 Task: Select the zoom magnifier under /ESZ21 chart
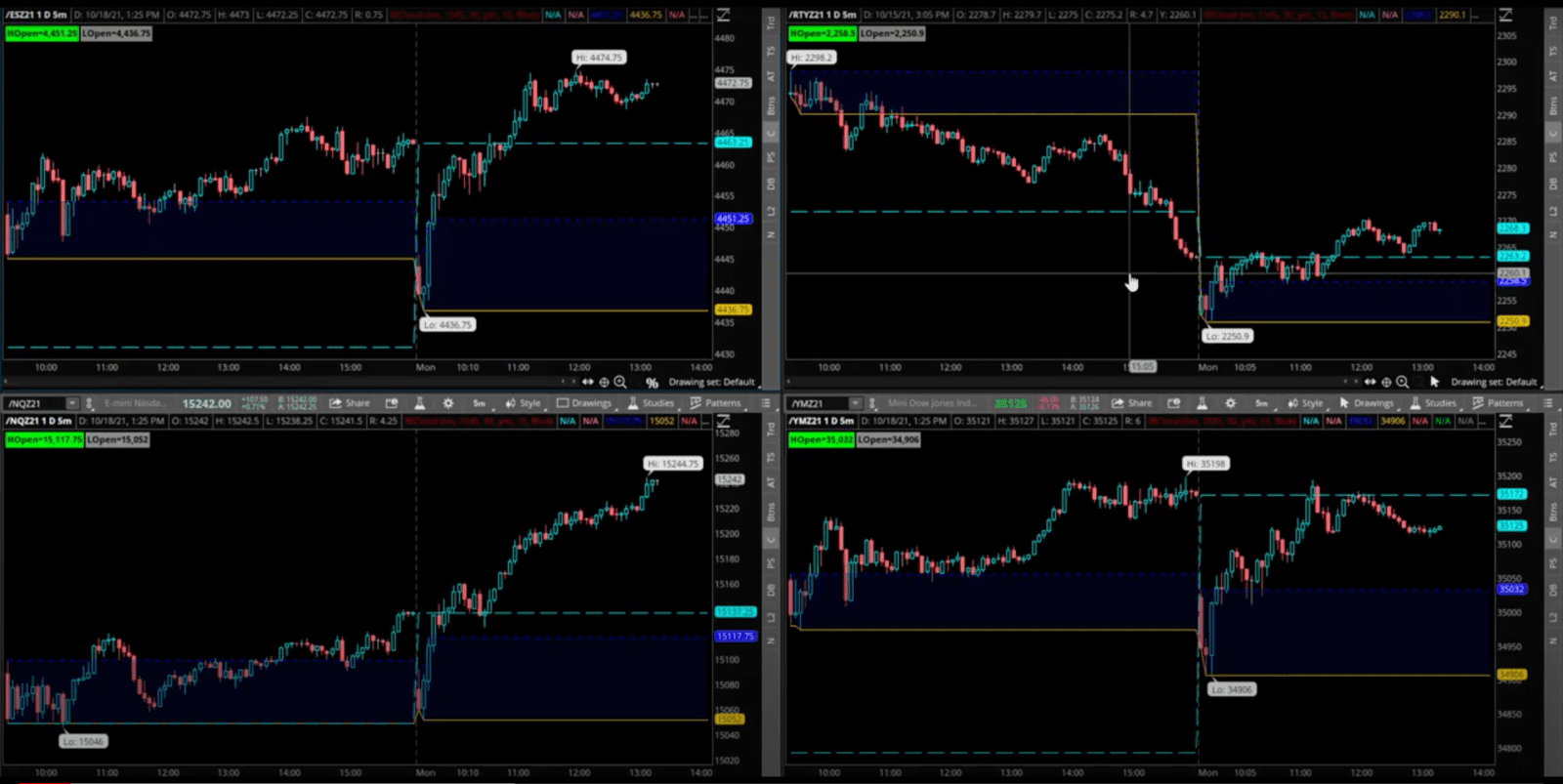[620, 382]
